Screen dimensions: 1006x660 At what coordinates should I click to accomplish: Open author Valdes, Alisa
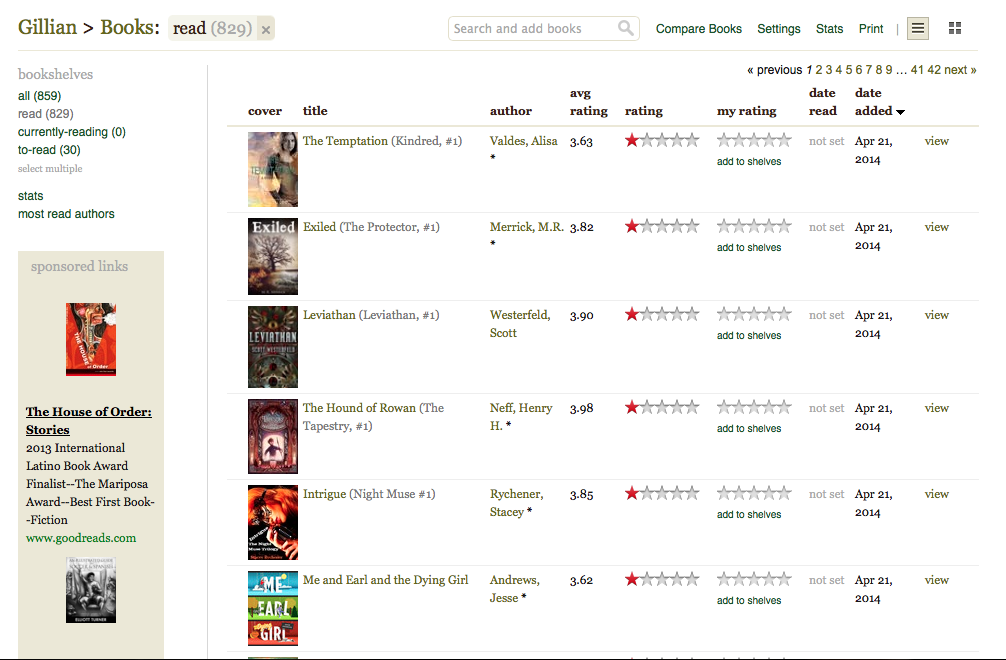[x=524, y=141]
